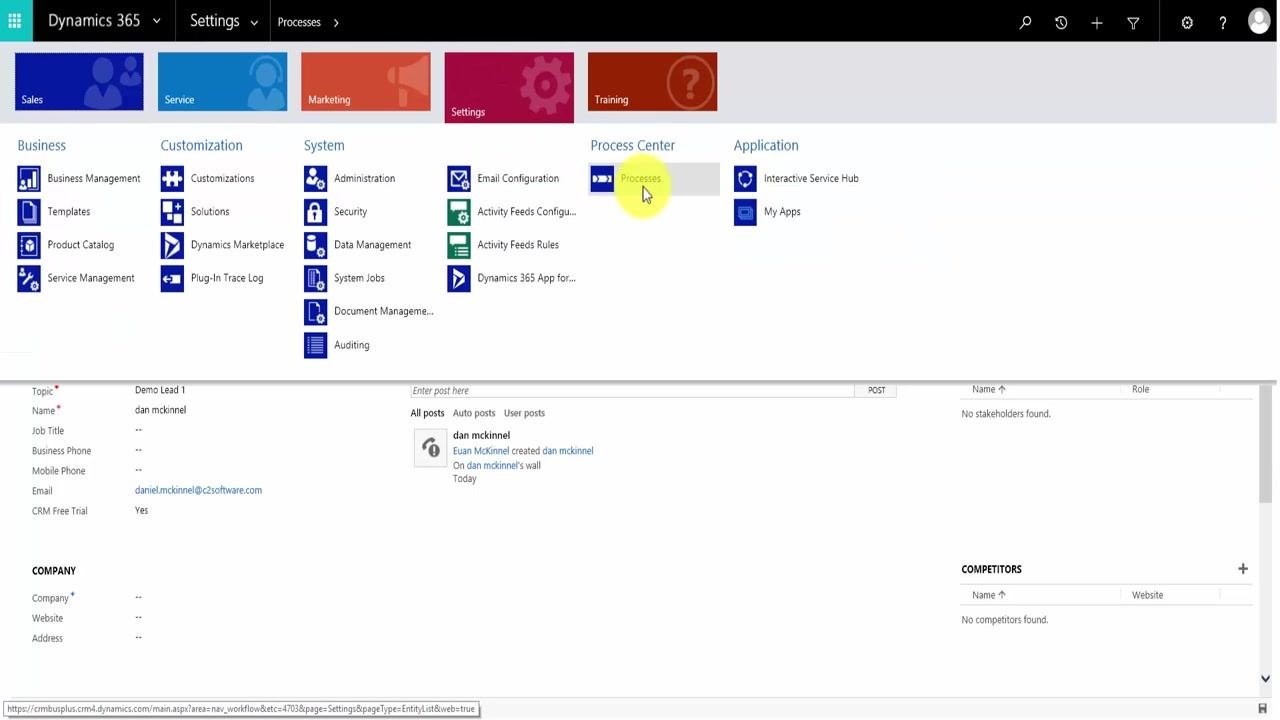Open the settings gear icon

tap(1187, 22)
